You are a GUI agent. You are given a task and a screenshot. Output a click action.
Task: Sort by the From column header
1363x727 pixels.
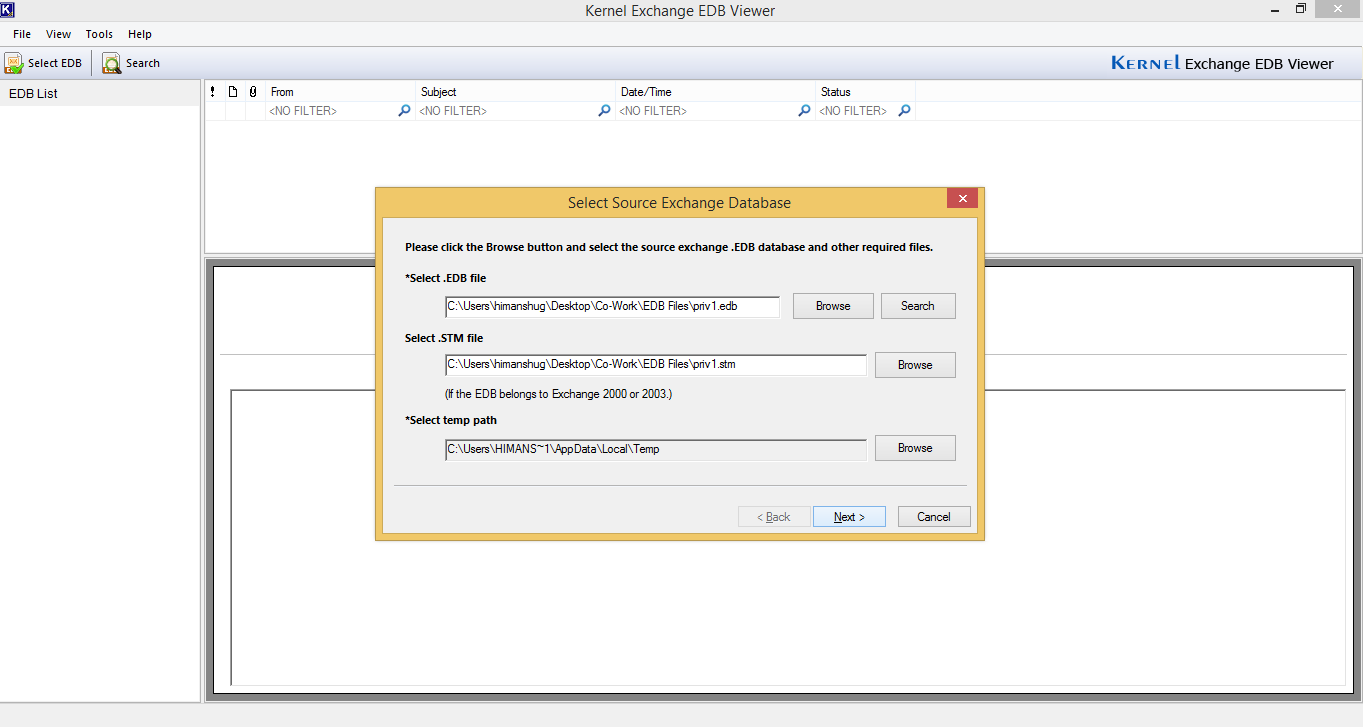point(340,91)
